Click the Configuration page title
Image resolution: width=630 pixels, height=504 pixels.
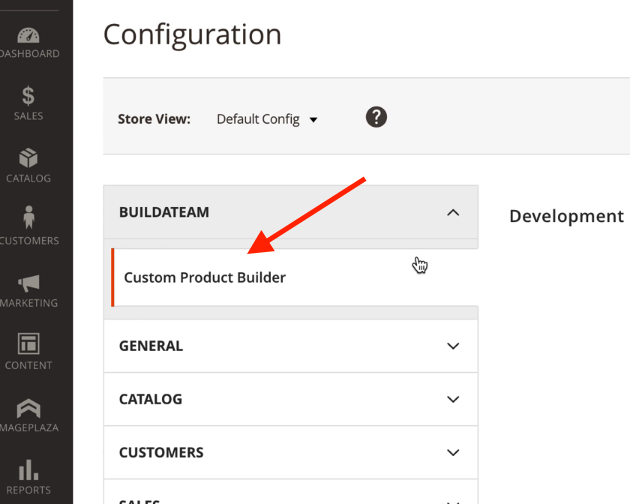tap(192, 35)
